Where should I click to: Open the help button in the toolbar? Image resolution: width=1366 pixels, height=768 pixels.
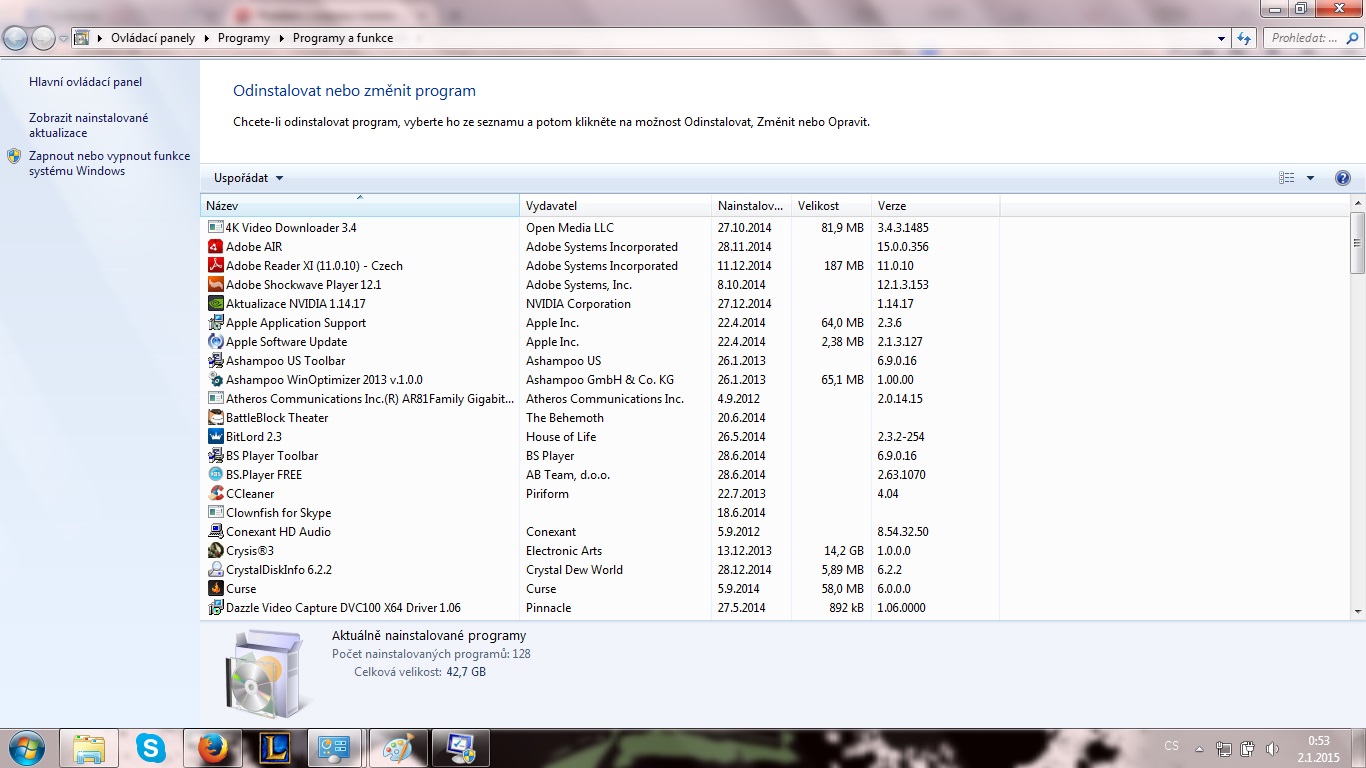click(1343, 178)
